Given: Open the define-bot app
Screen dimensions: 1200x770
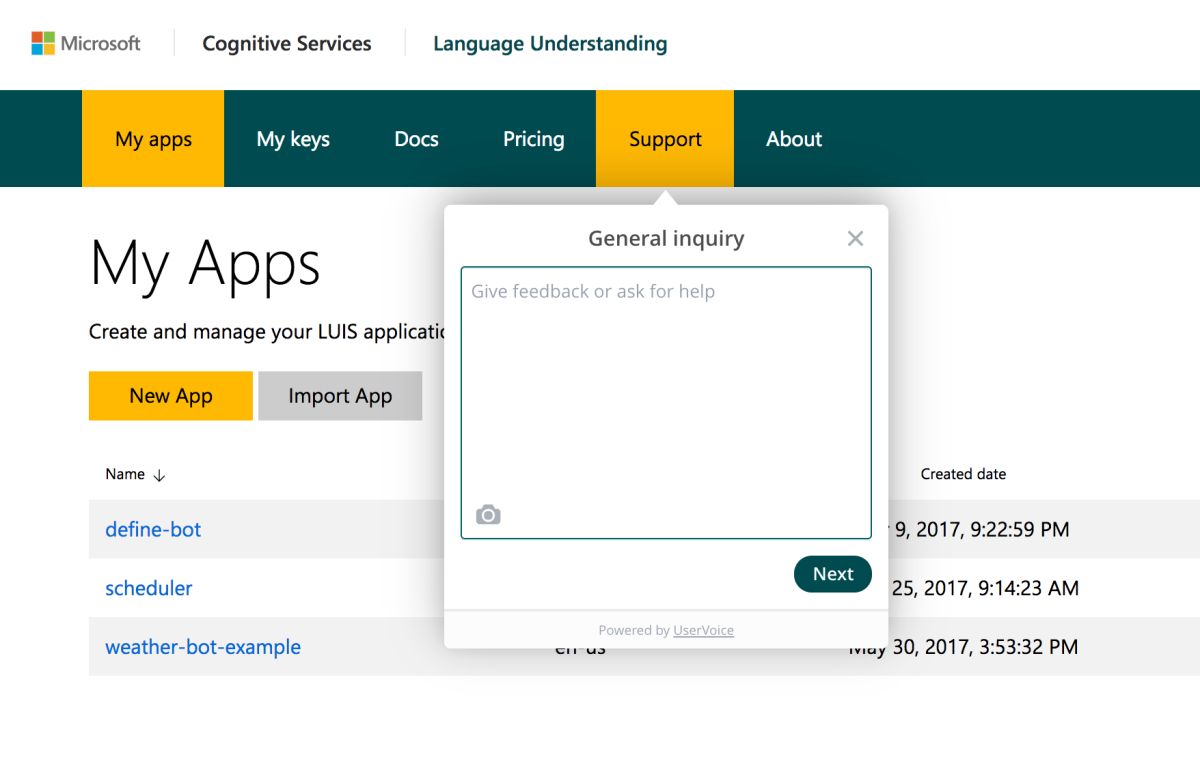Looking at the screenshot, I should tap(153, 529).
